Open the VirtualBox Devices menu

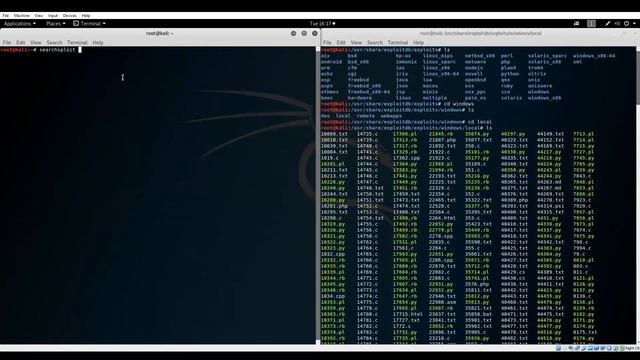[69, 16]
